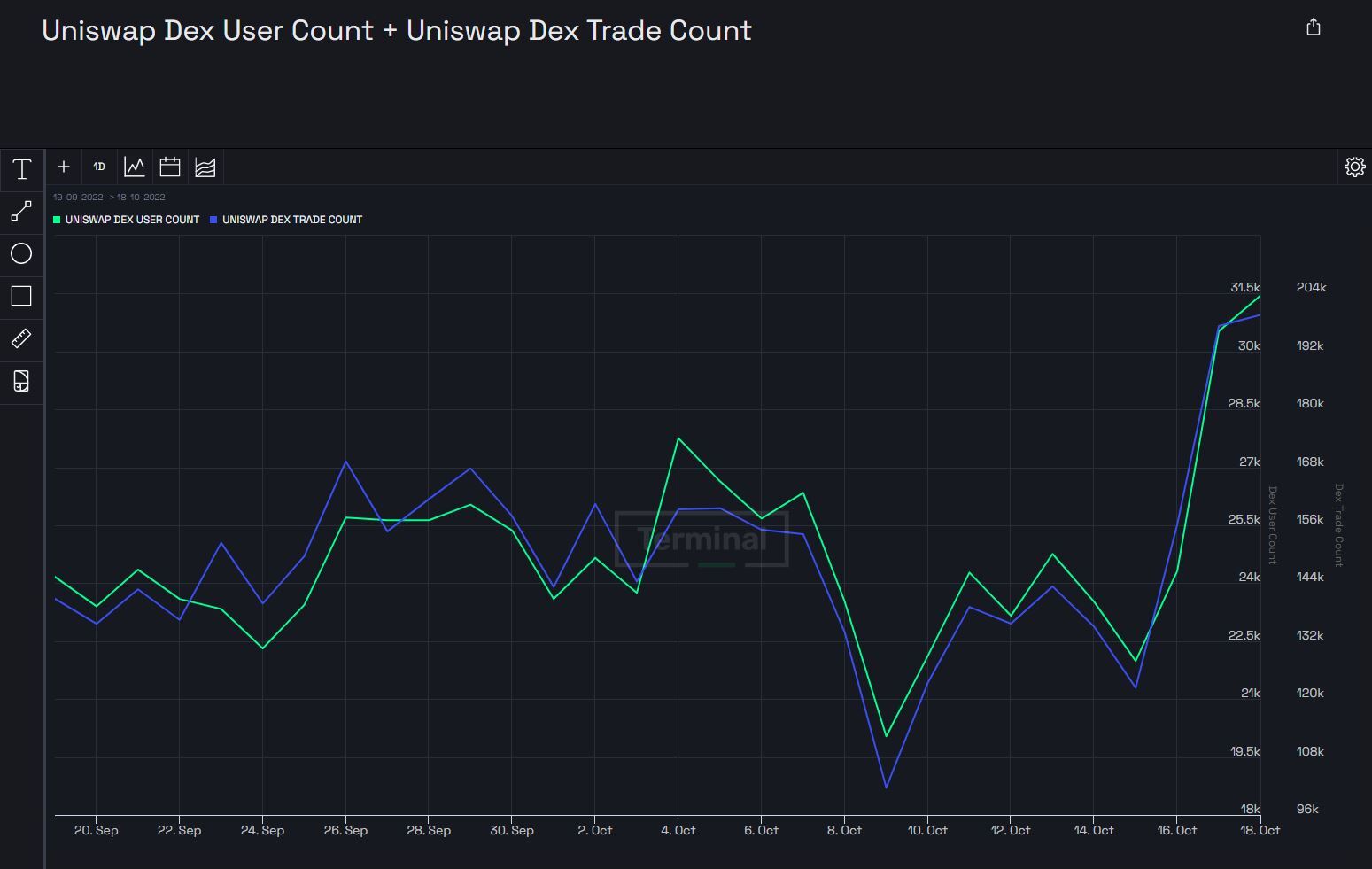Click the 20. Sep axis label
The width and height of the screenshot is (1372, 869).
pos(96,831)
